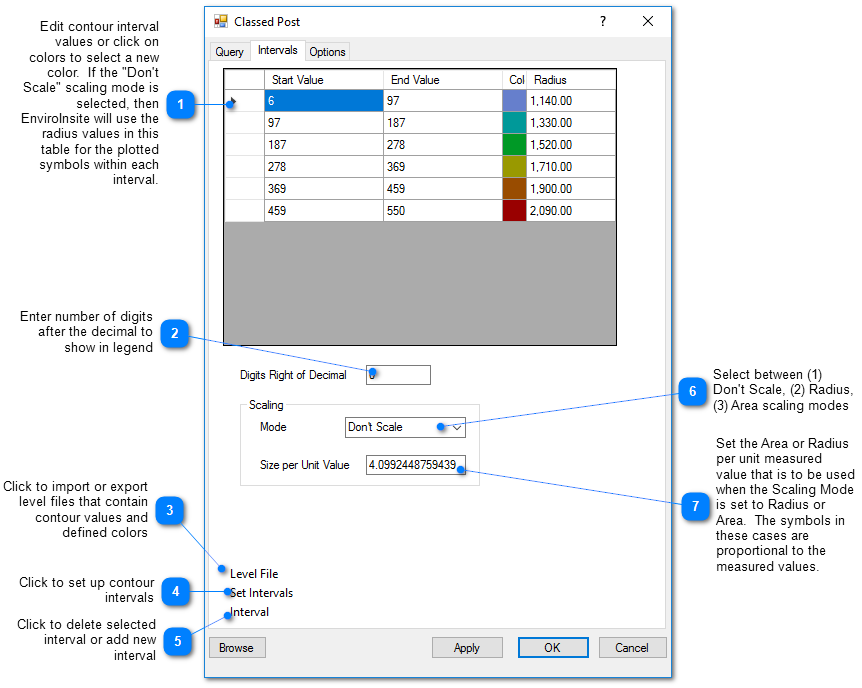Click the blue color swatch in first row

point(514,101)
